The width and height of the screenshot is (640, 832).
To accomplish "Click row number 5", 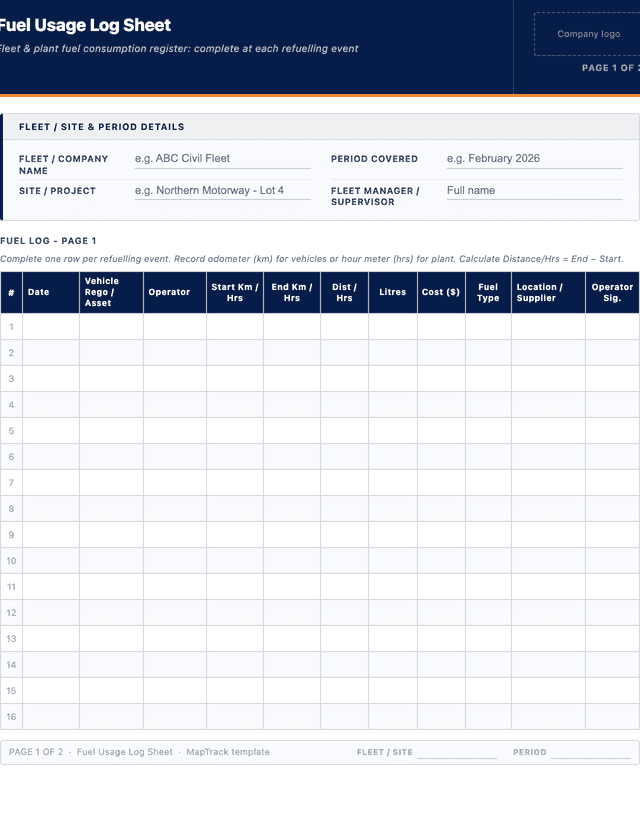I will [11, 431].
